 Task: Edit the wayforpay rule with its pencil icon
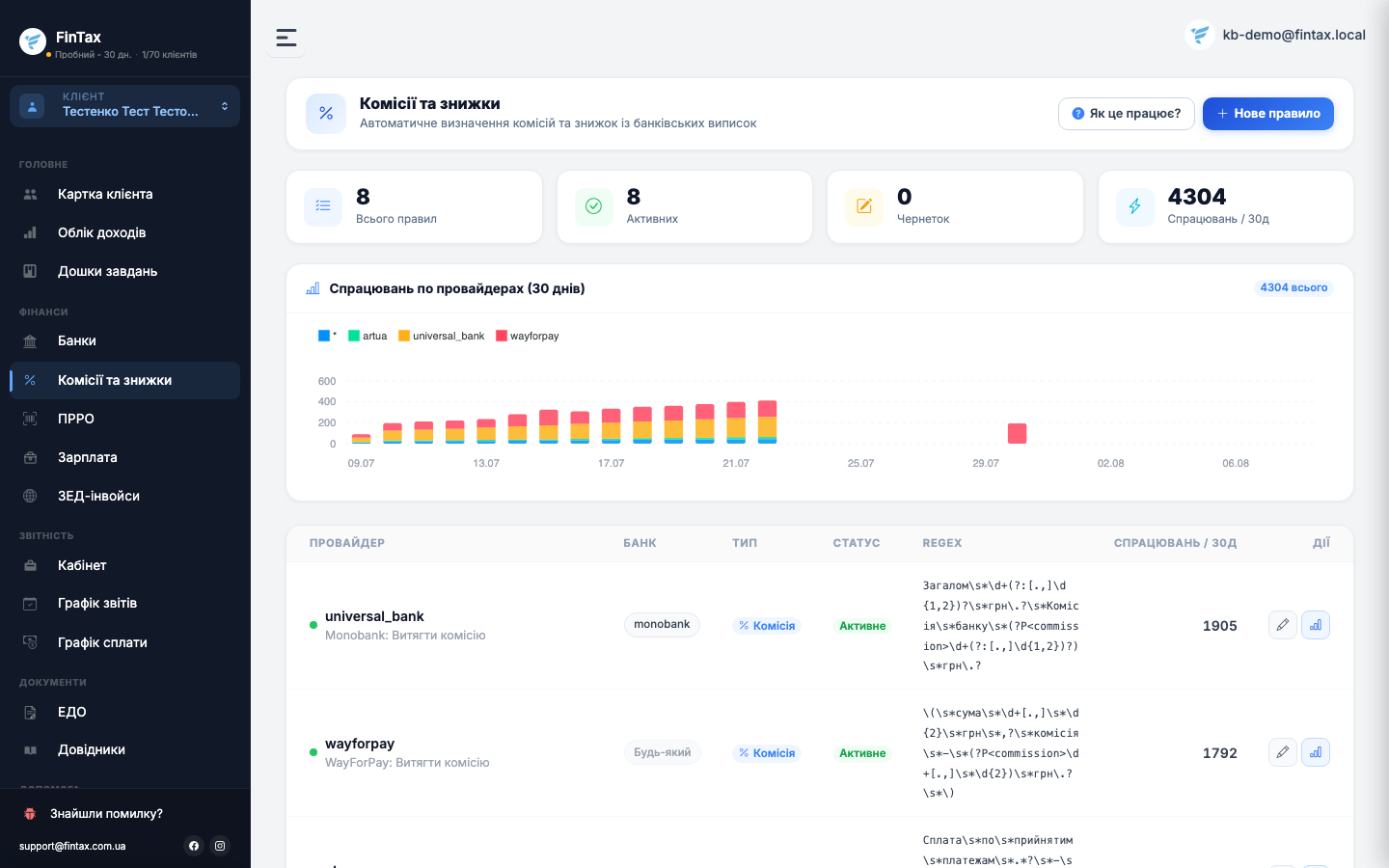coord(1283,752)
